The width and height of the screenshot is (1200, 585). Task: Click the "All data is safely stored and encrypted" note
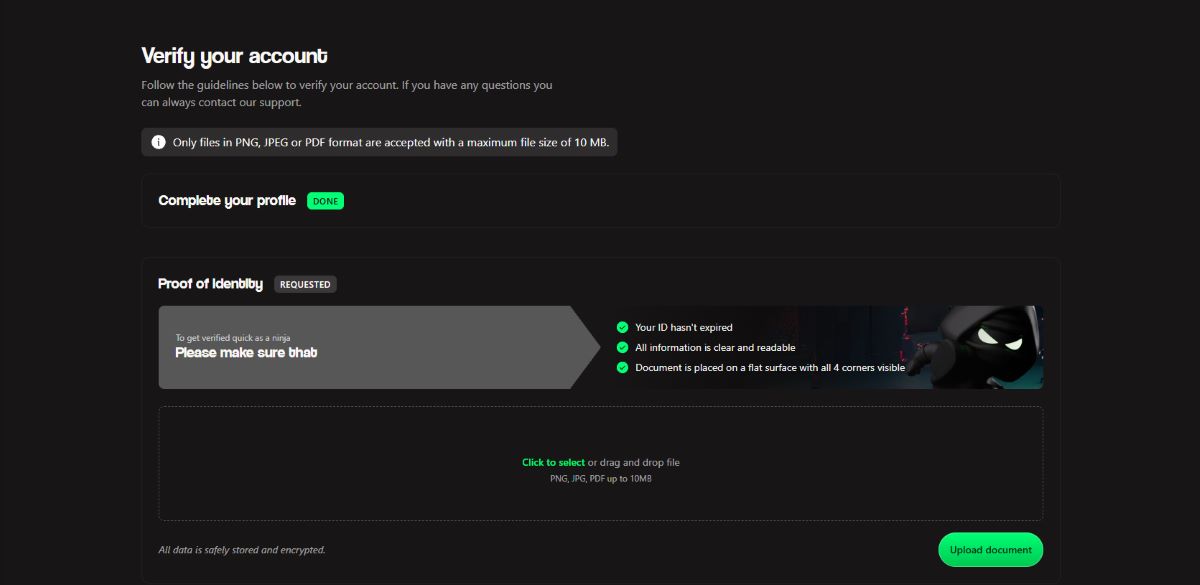241,549
